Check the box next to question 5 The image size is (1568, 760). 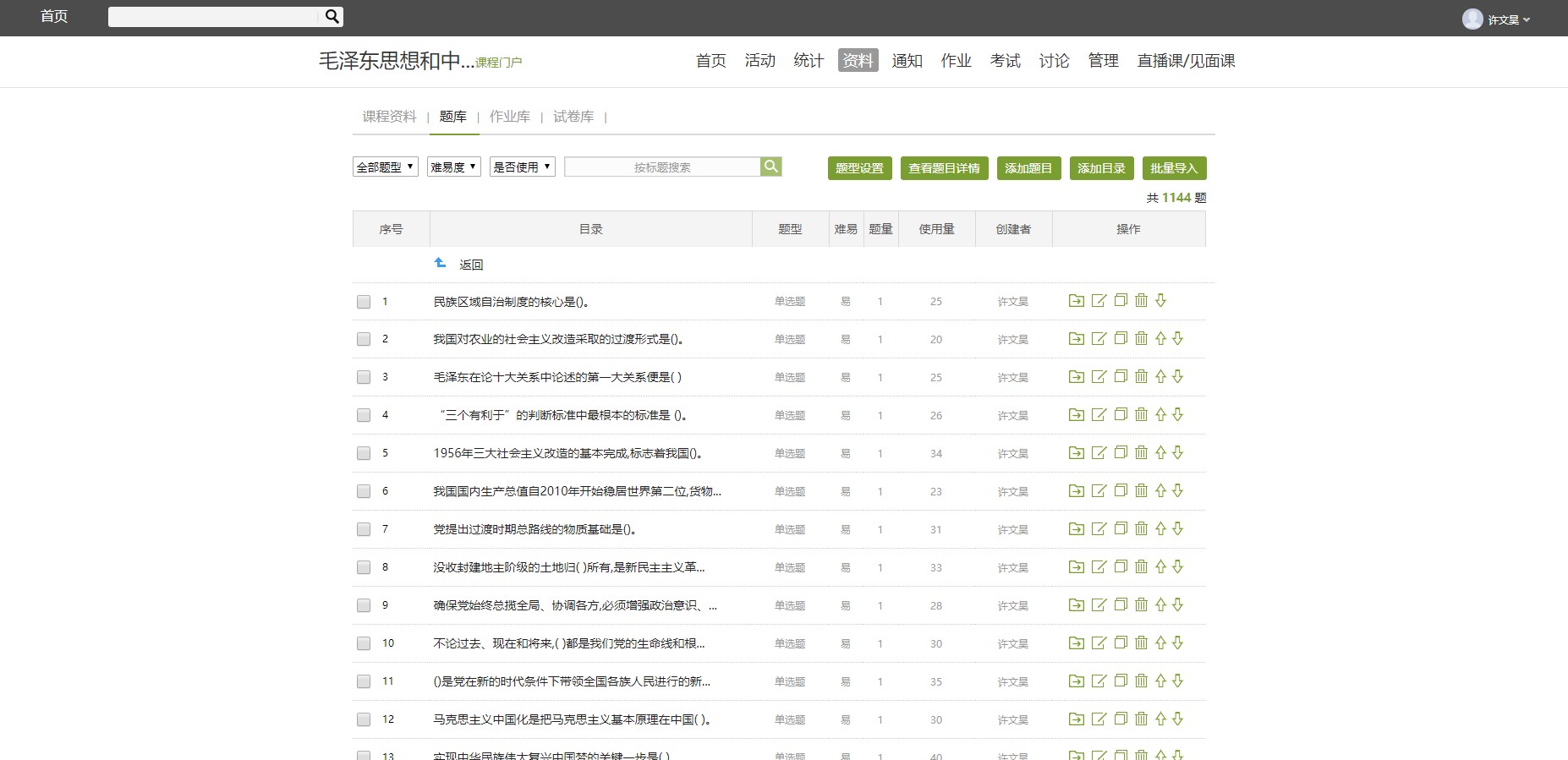pyautogui.click(x=364, y=453)
